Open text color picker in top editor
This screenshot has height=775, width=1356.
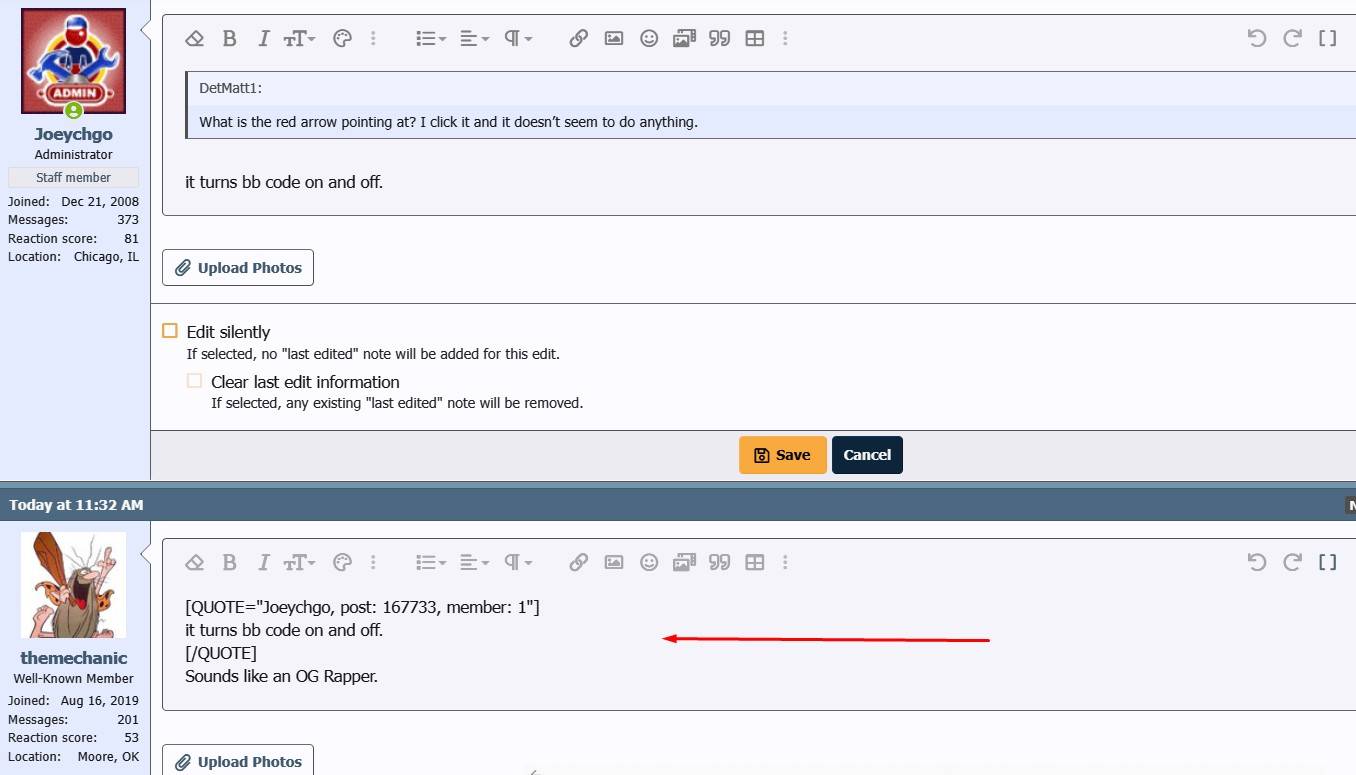click(x=342, y=38)
